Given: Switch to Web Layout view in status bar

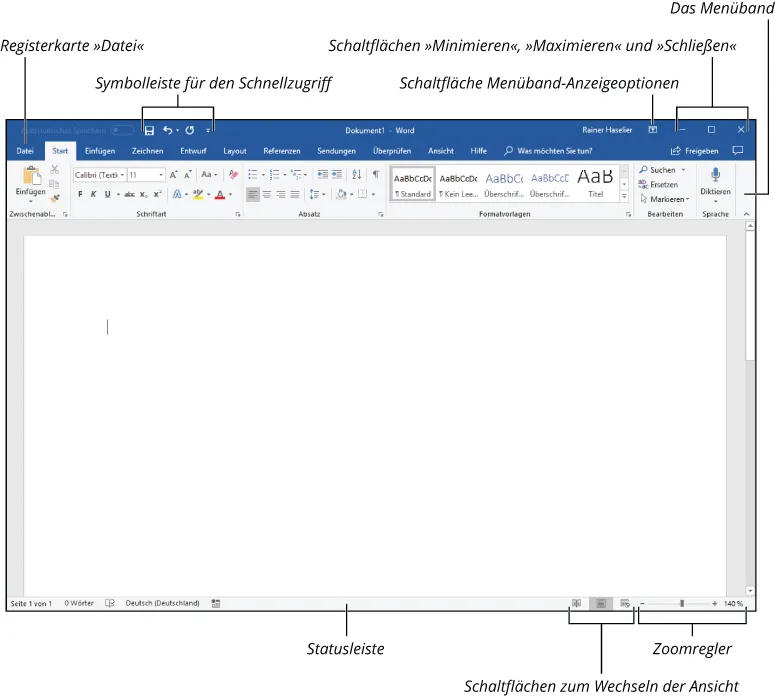Looking at the screenshot, I should (625, 604).
